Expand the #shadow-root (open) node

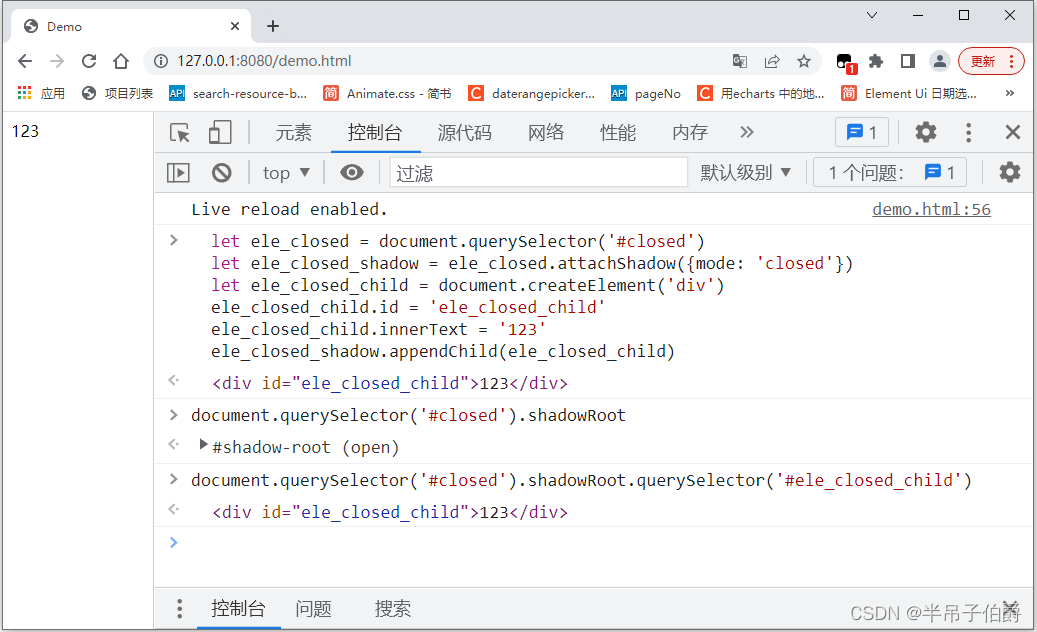(x=204, y=447)
